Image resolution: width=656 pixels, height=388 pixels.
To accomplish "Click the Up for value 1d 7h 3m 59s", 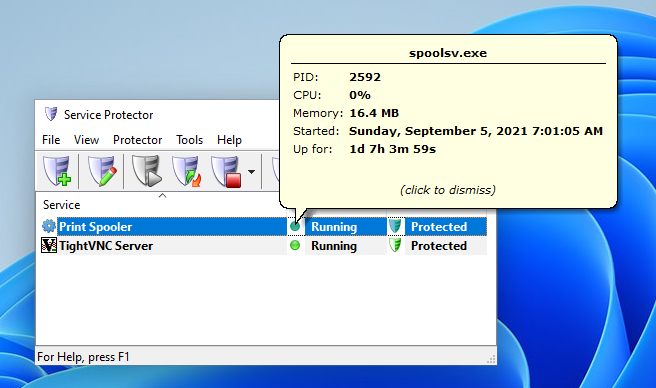I will [392, 149].
